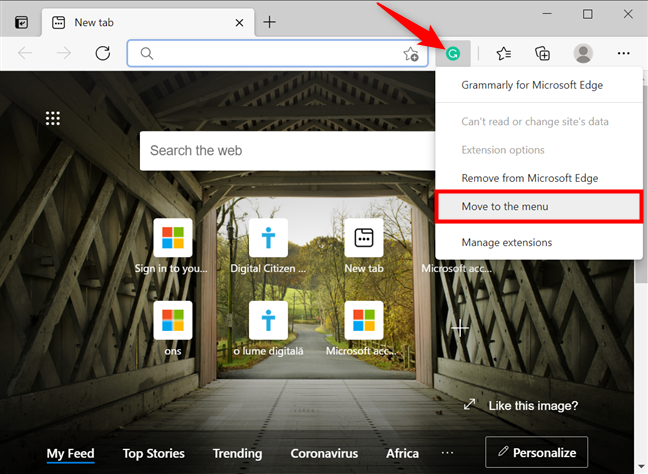648x474 pixels.
Task: Choose 'Remove from Microsoft Edge'
Action: (539, 178)
